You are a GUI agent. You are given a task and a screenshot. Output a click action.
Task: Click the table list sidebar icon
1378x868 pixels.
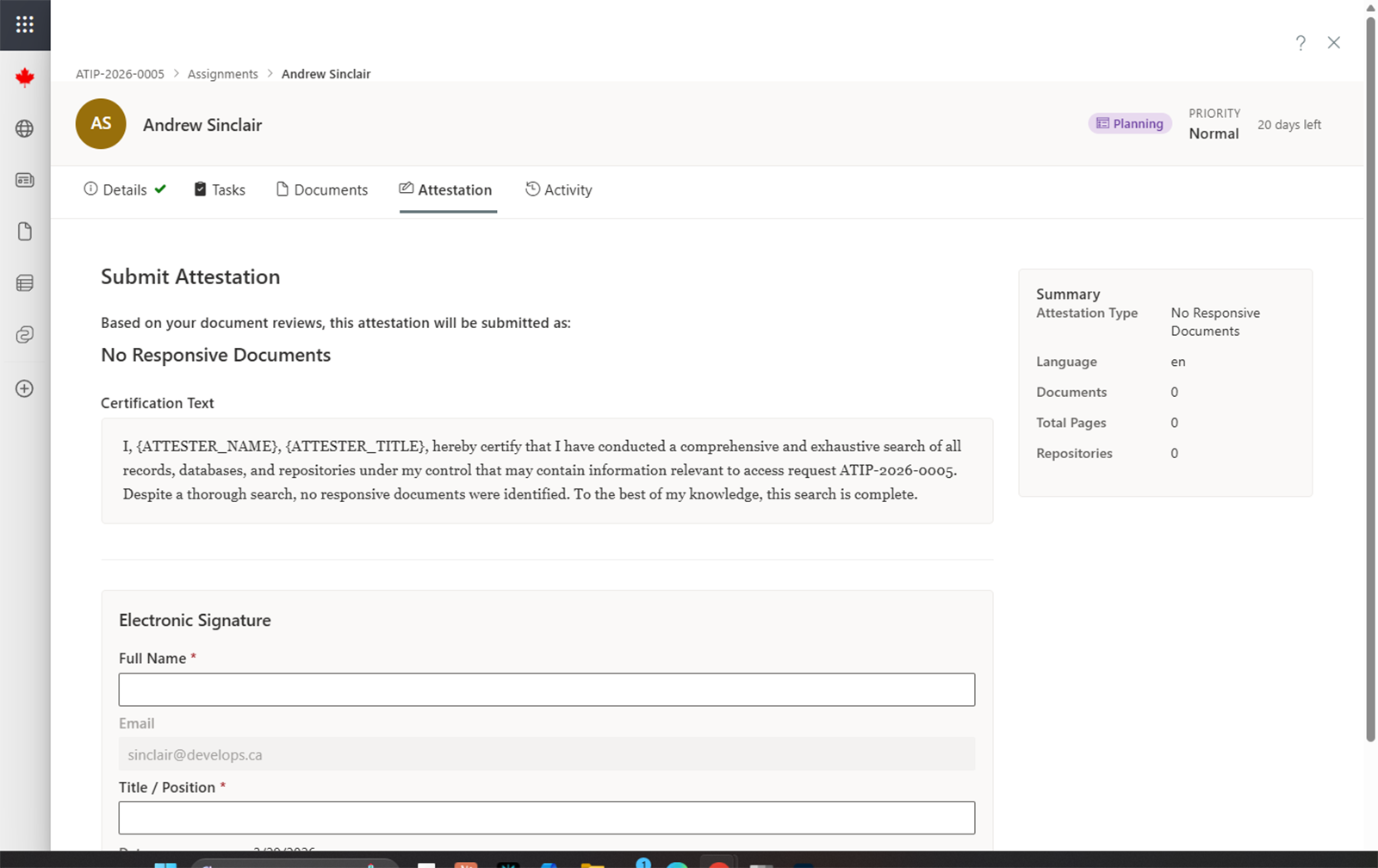pyautogui.click(x=25, y=283)
